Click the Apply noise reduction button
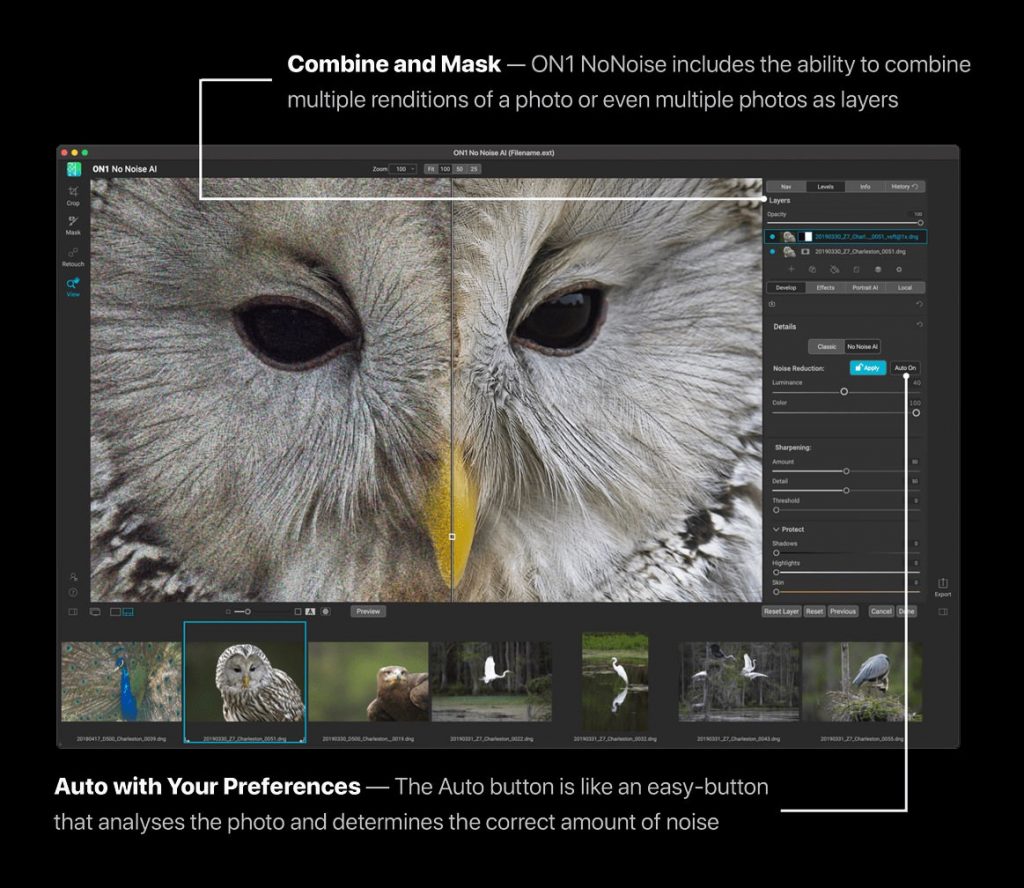 click(x=868, y=368)
